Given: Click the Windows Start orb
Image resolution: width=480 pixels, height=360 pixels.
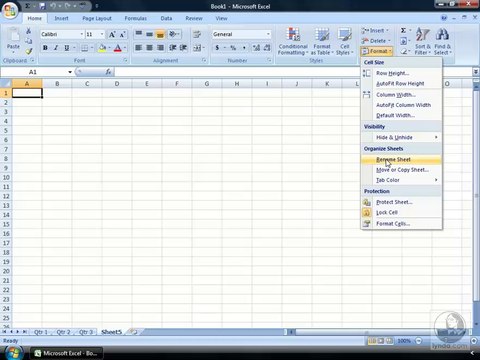Looking at the screenshot, I should [14, 353].
